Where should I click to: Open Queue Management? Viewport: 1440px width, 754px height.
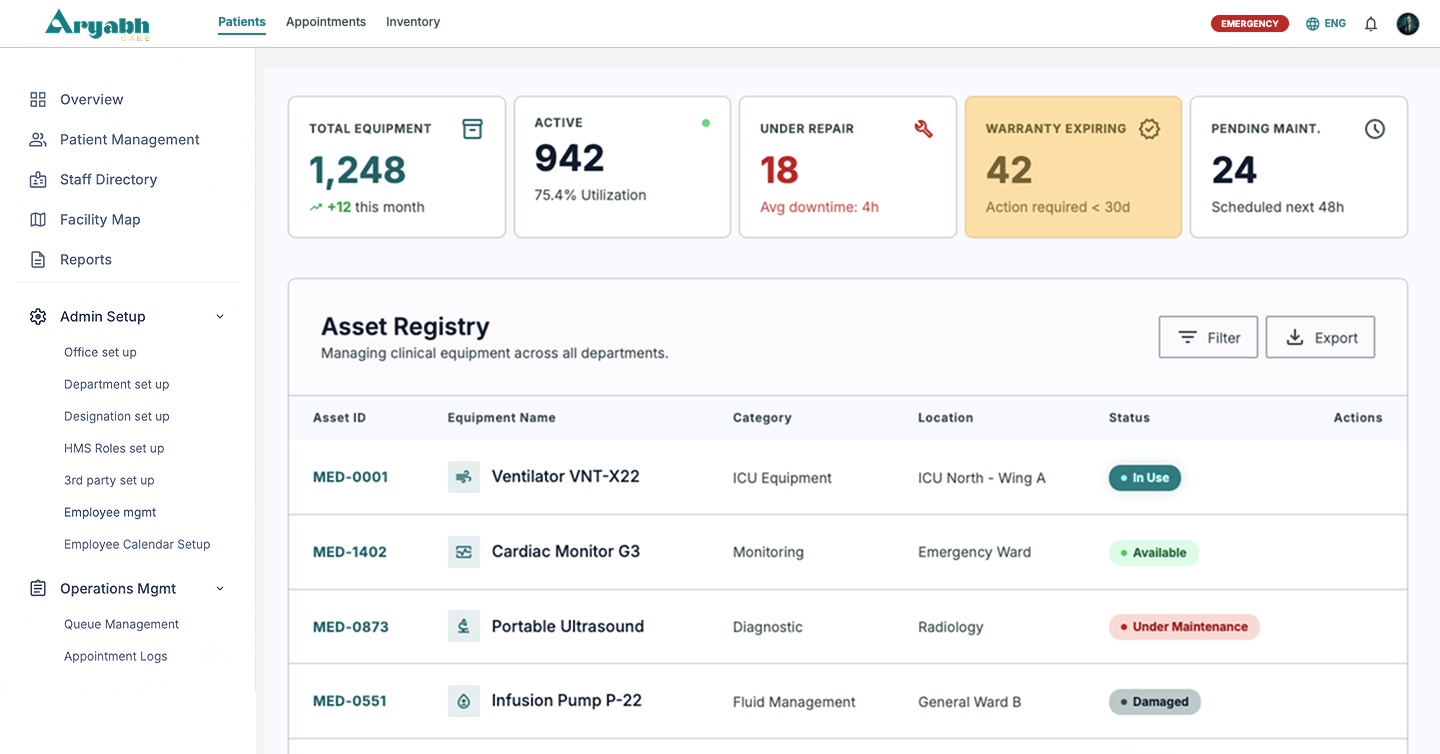121,624
